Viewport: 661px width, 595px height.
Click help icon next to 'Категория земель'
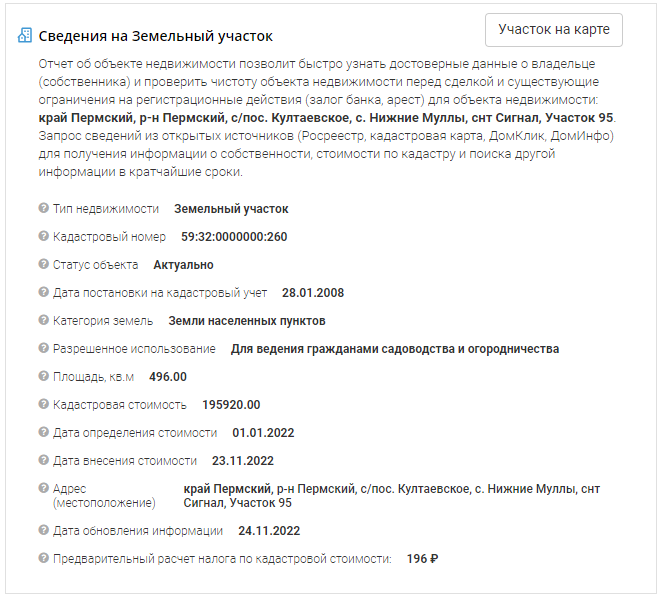pos(43,321)
